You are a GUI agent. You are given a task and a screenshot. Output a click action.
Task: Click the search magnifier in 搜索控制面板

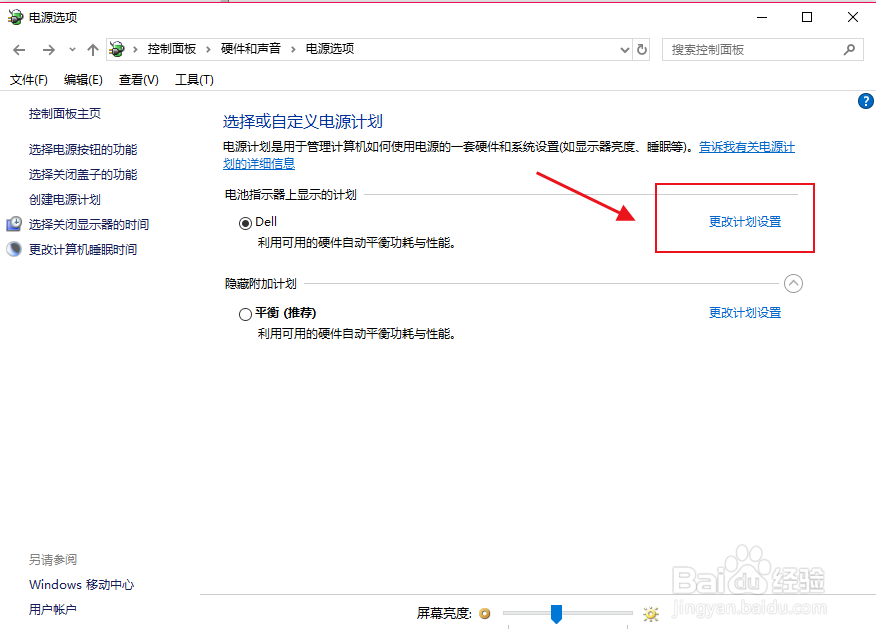coord(848,49)
